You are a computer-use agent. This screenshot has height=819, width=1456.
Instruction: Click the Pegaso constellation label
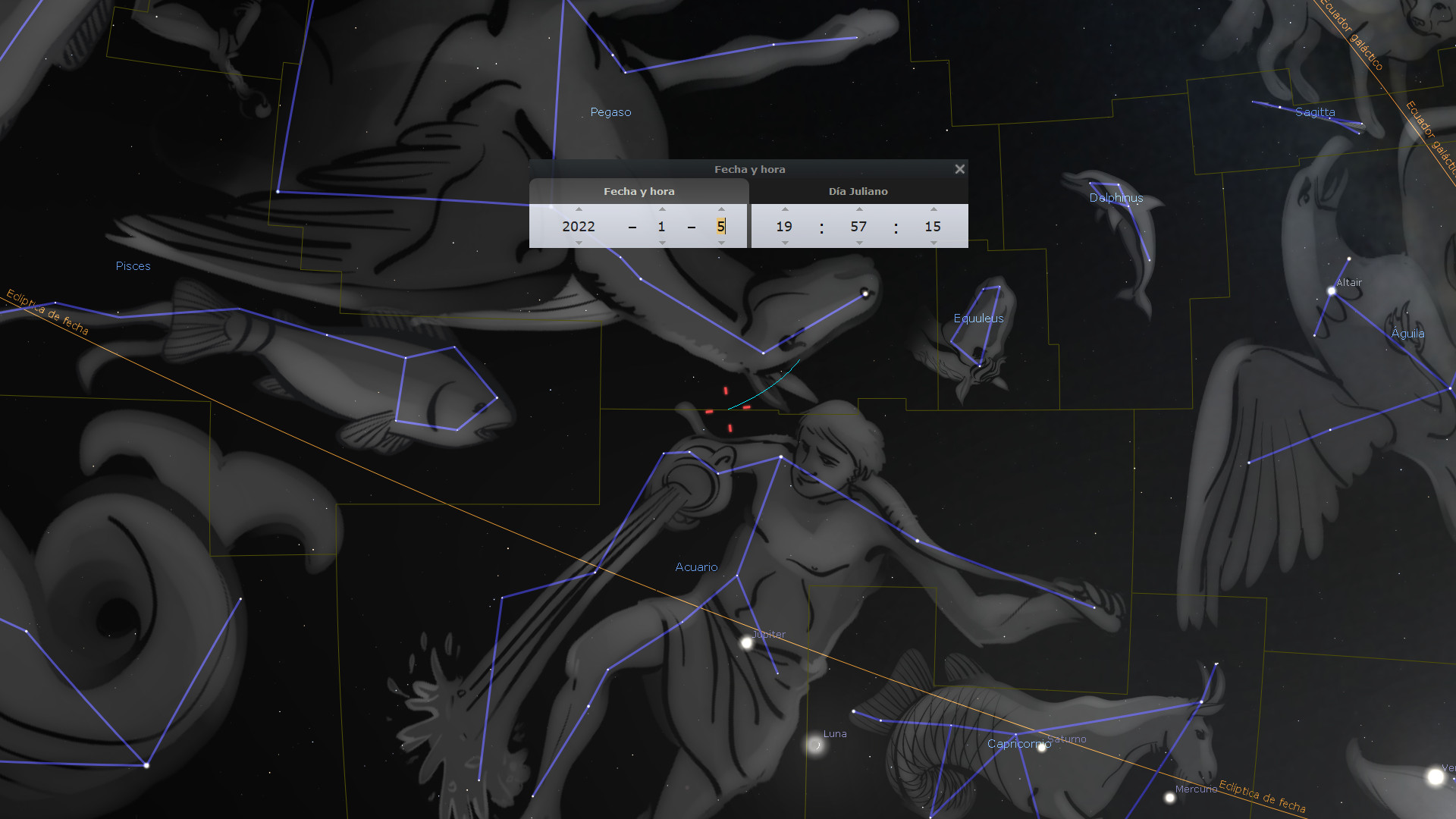(610, 112)
